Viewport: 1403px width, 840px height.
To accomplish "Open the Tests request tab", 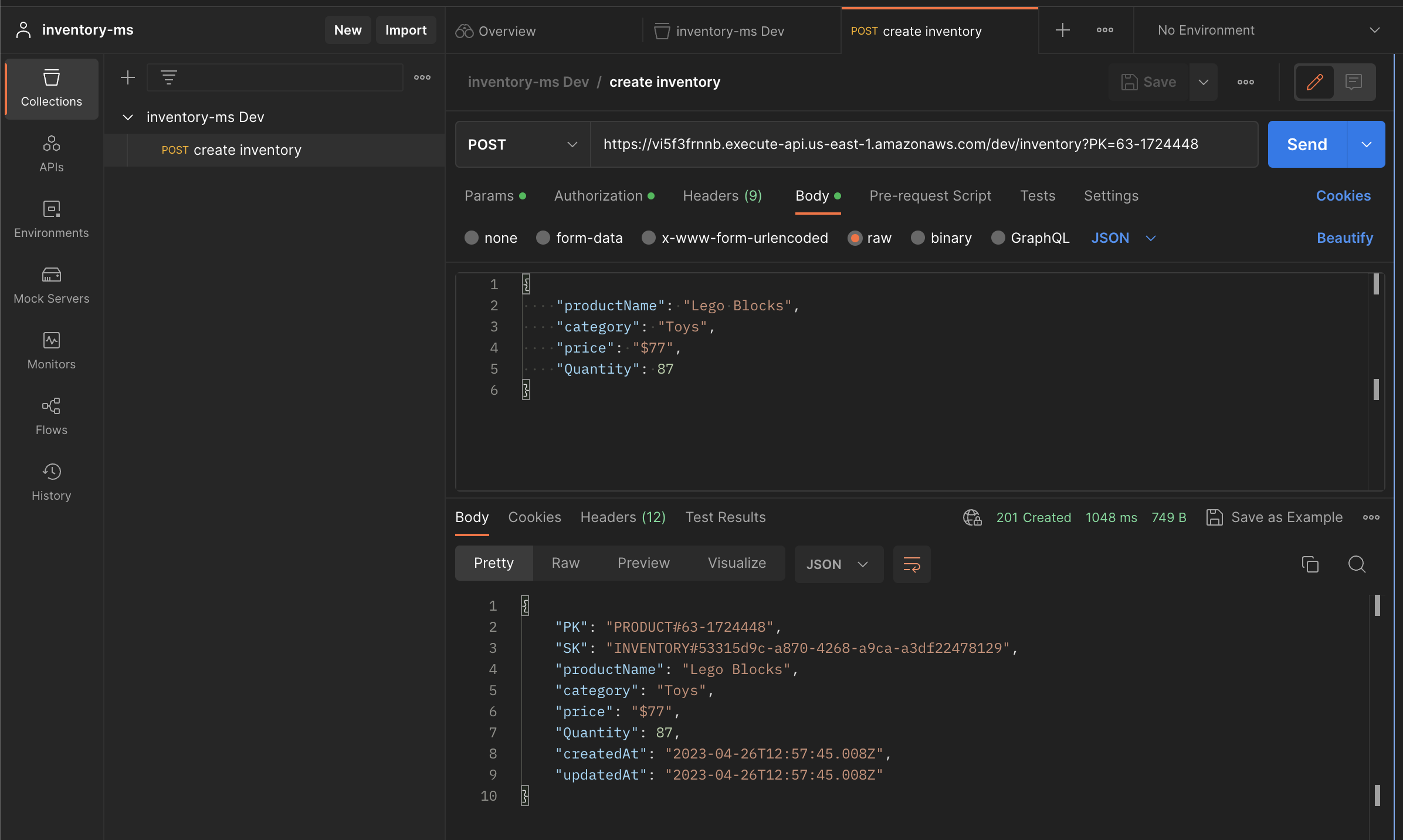I will [1038, 195].
